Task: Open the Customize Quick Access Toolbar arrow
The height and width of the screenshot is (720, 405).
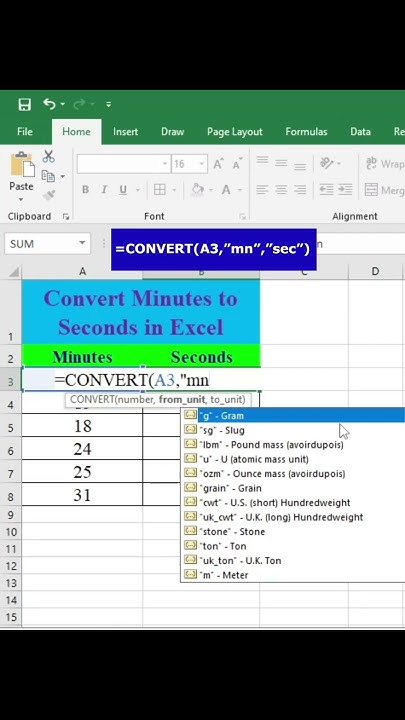Action: (x=108, y=105)
